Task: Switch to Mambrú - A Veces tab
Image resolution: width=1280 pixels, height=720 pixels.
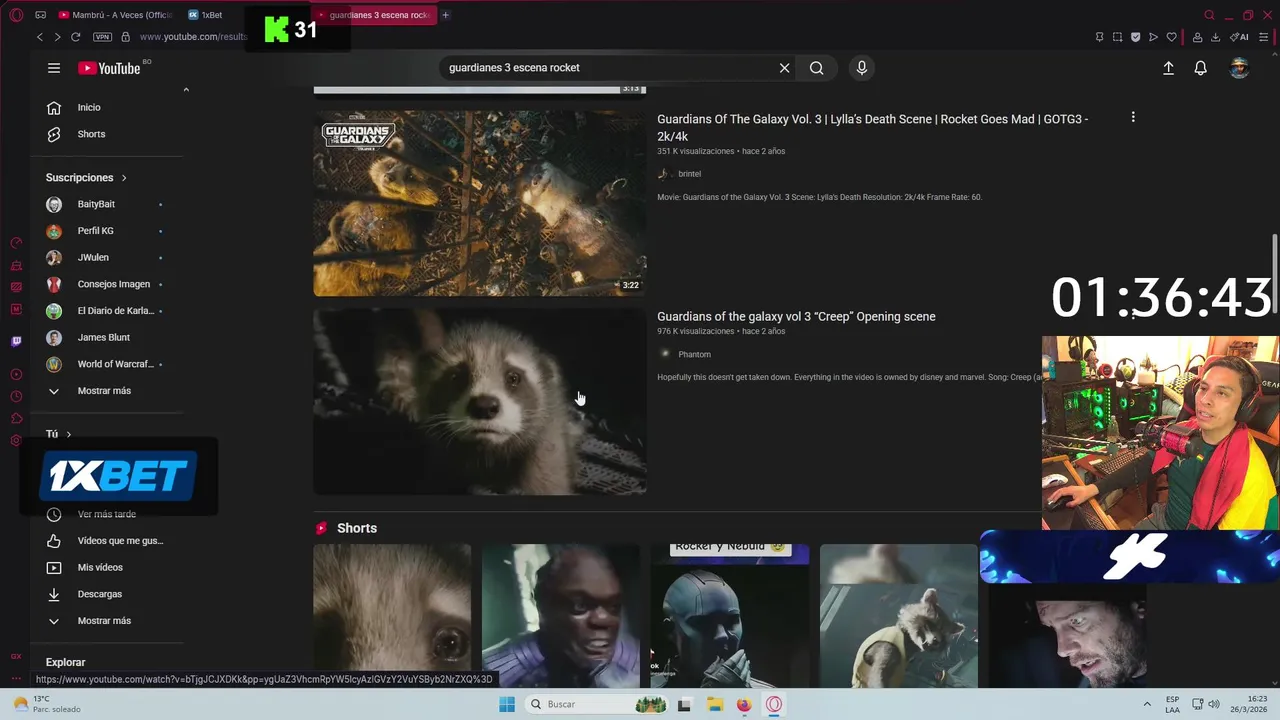Action: [x=115, y=15]
